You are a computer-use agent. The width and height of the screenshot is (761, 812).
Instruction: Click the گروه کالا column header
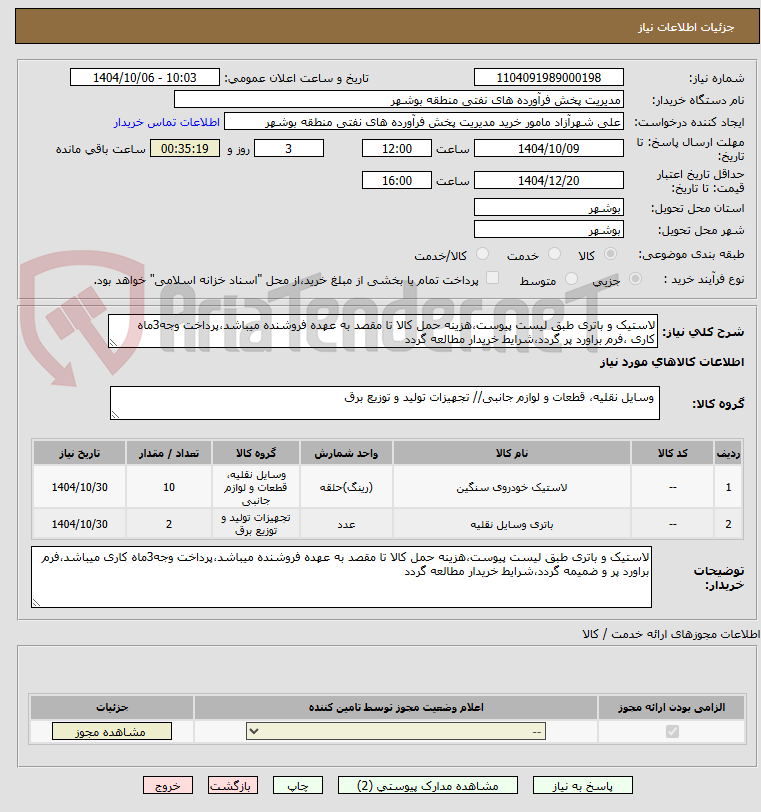point(256,454)
